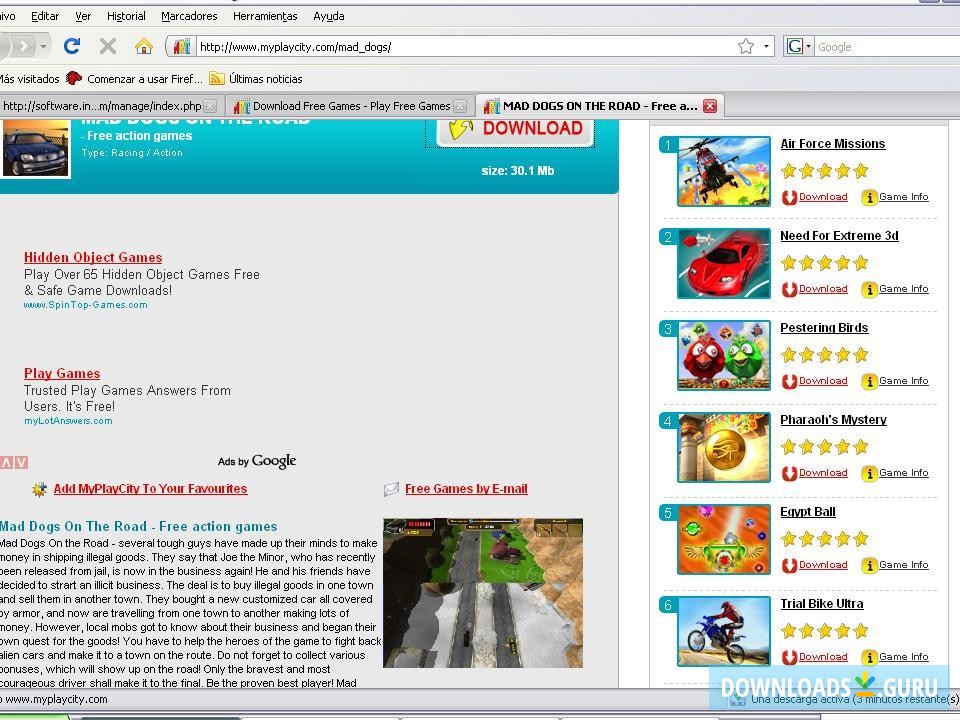The width and height of the screenshot is (960, 720).
Task: Click the Download icon under Air Force Missions
Action: coord(789,197)
